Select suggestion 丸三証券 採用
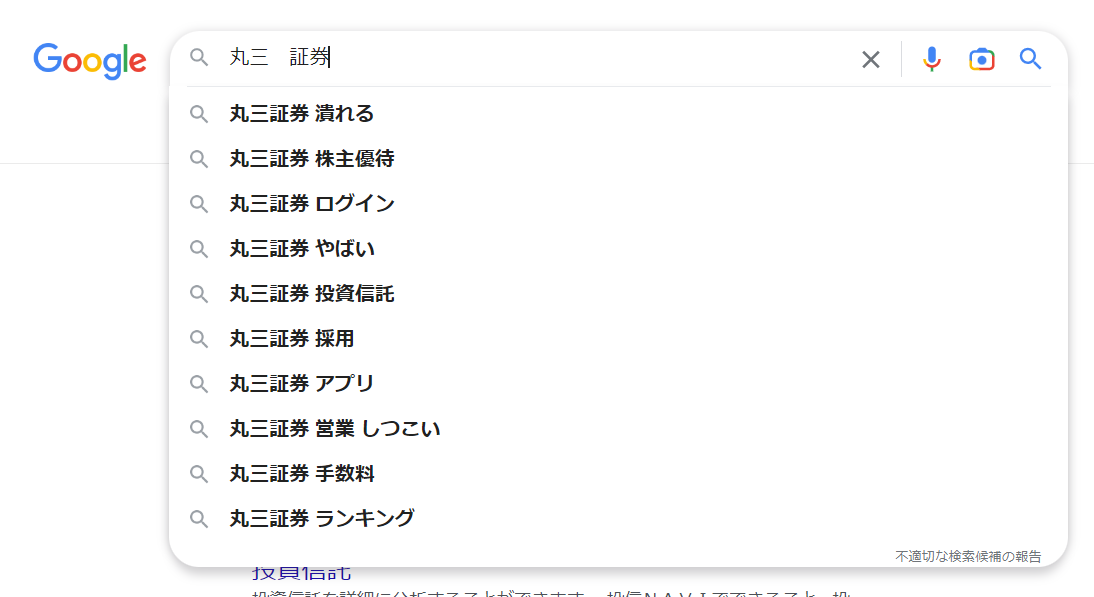The width and height of the screenshot is (1094, 597). [618, 339]
